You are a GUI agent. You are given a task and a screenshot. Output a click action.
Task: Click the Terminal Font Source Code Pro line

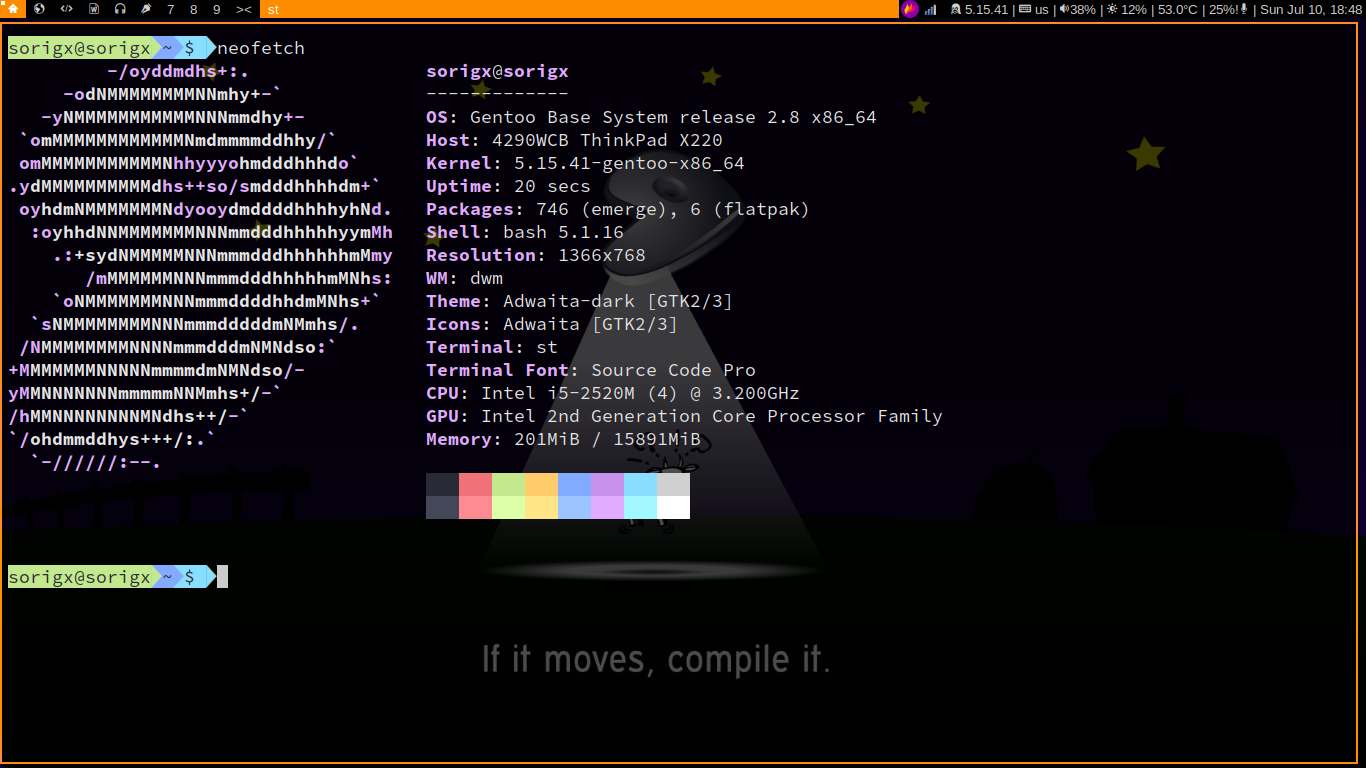point(591,370)
